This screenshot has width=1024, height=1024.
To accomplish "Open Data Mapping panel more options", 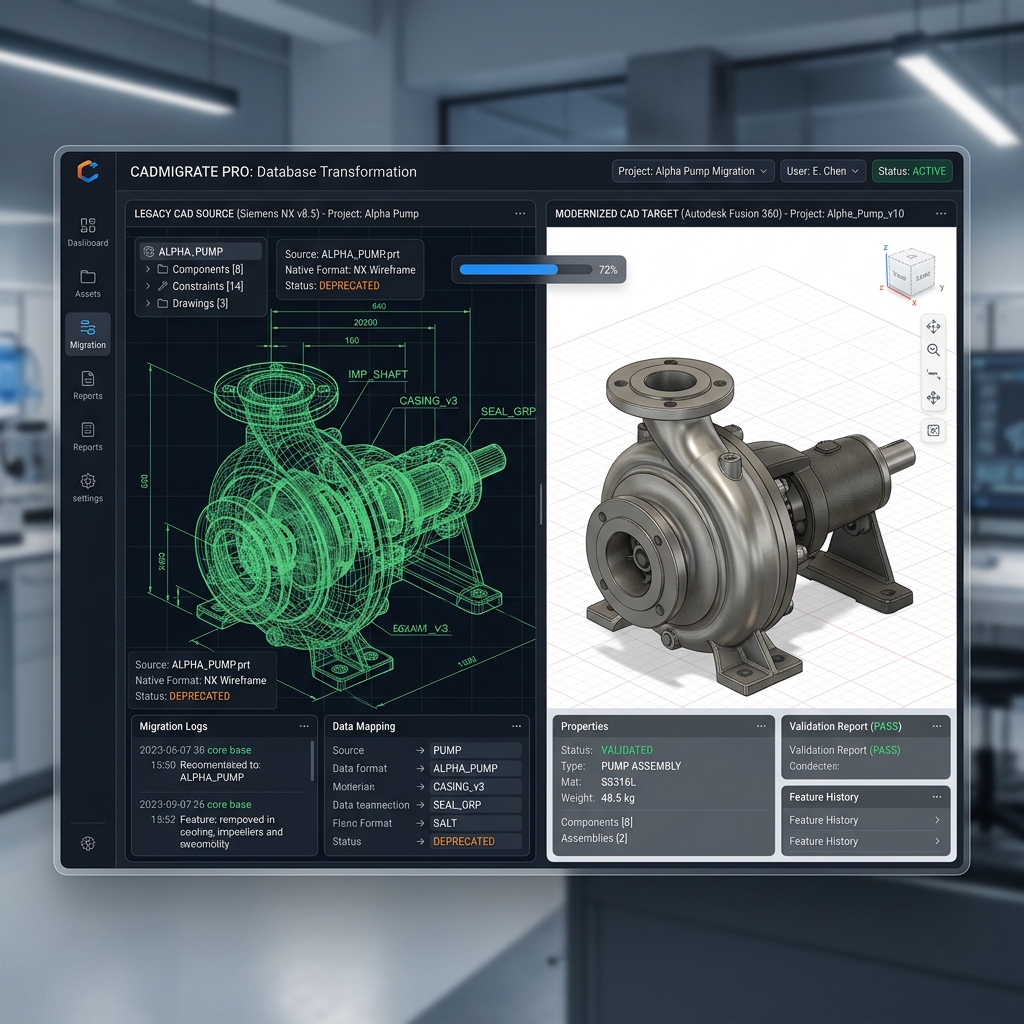I will [517, 726].
